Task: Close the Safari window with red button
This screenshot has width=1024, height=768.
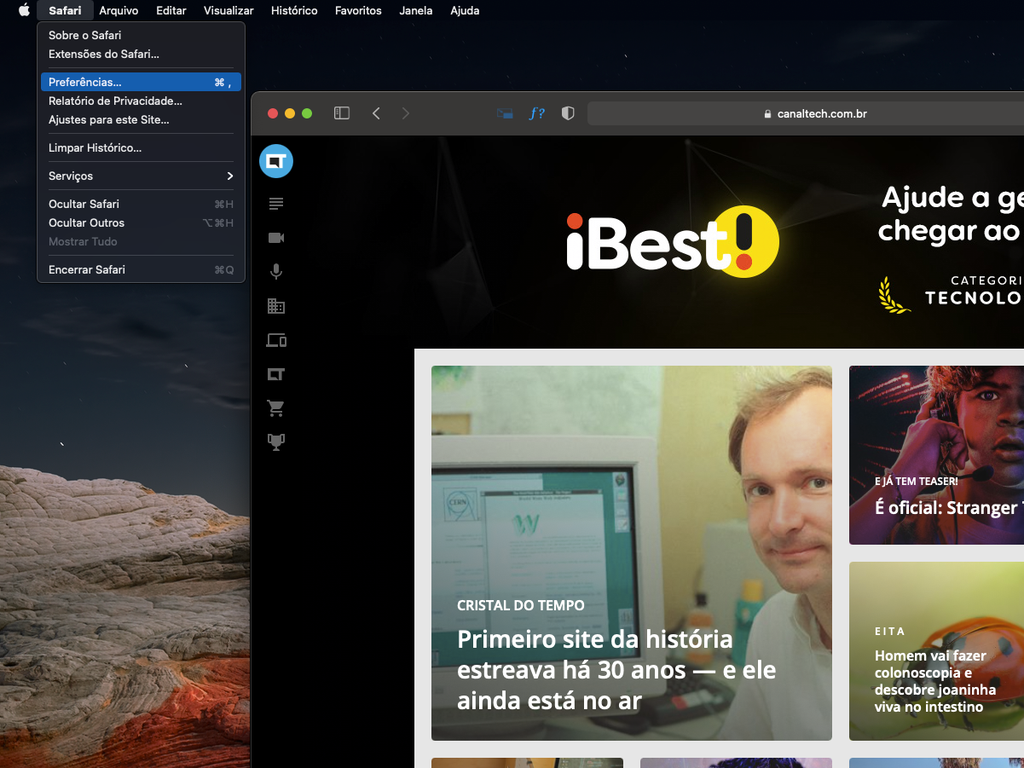Action: (273, 114)
